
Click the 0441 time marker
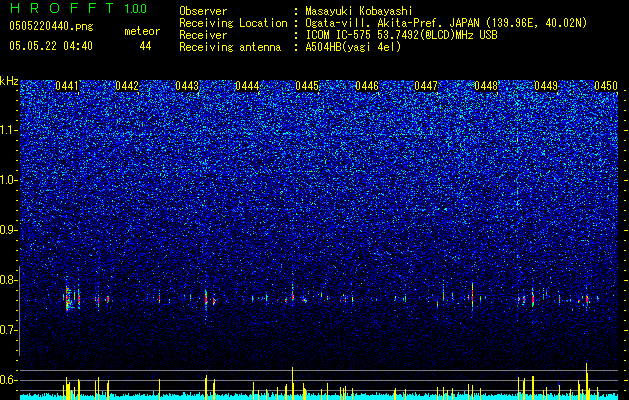click(x=67, y=86)
